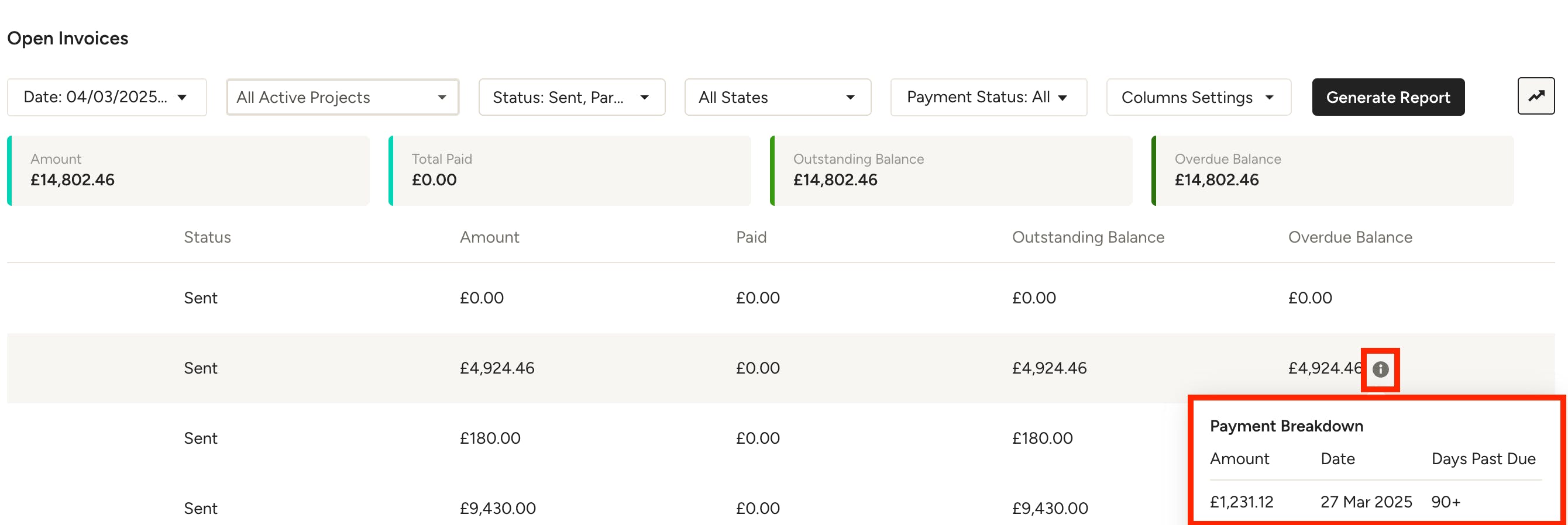Open the Status: Sent, Par... filter
The image size is (1568, 525).
(571, 96)
